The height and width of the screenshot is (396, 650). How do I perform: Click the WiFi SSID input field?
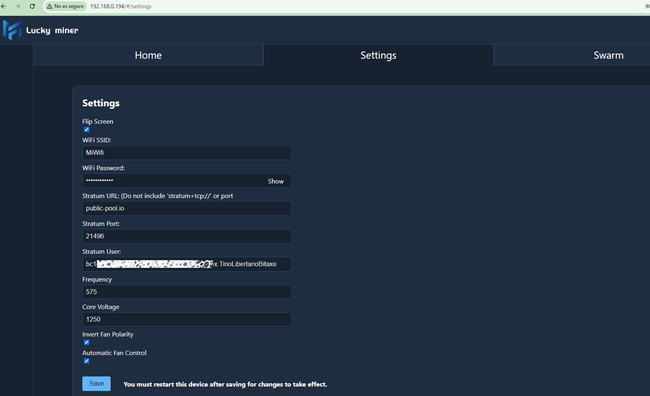coord(187,153)
